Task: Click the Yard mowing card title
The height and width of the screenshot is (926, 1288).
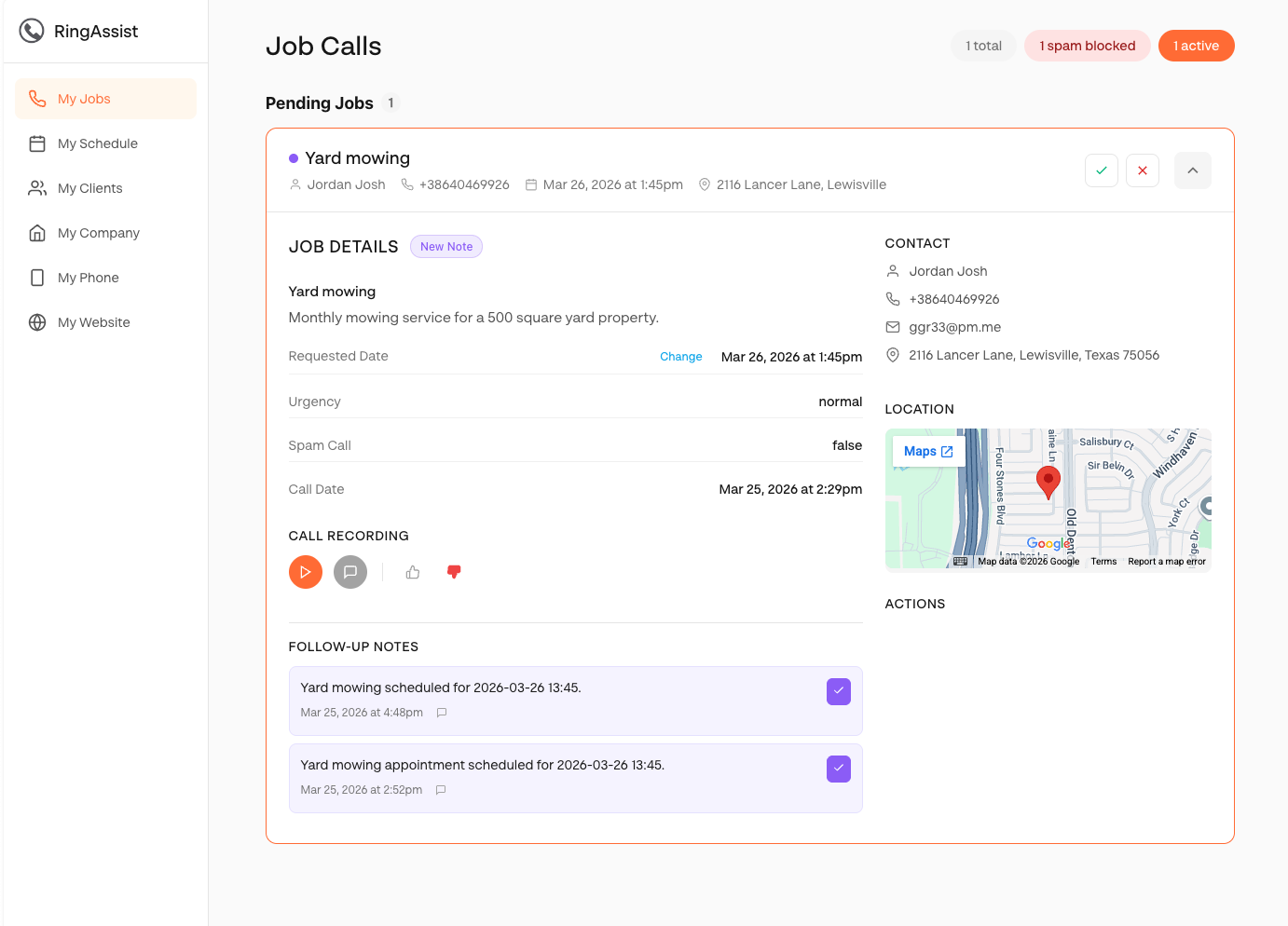Action: (358, 158)
